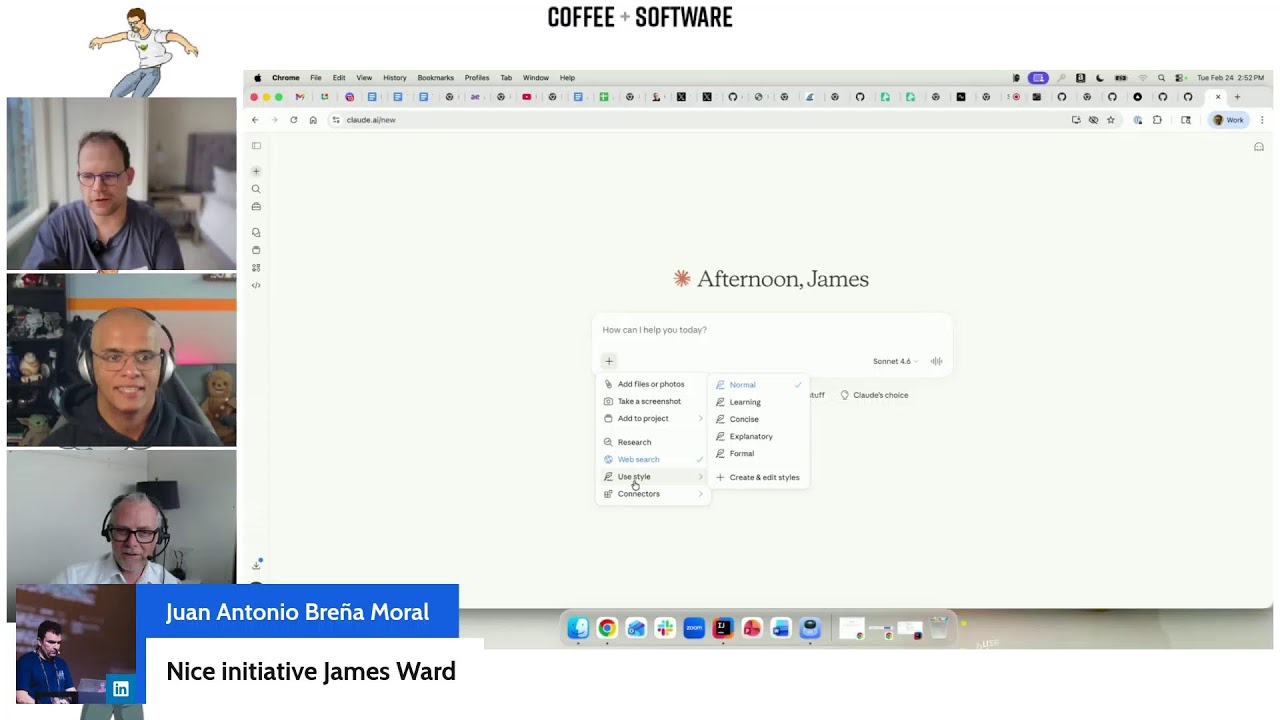Open Sonnet 4.6 model selector

895,361
